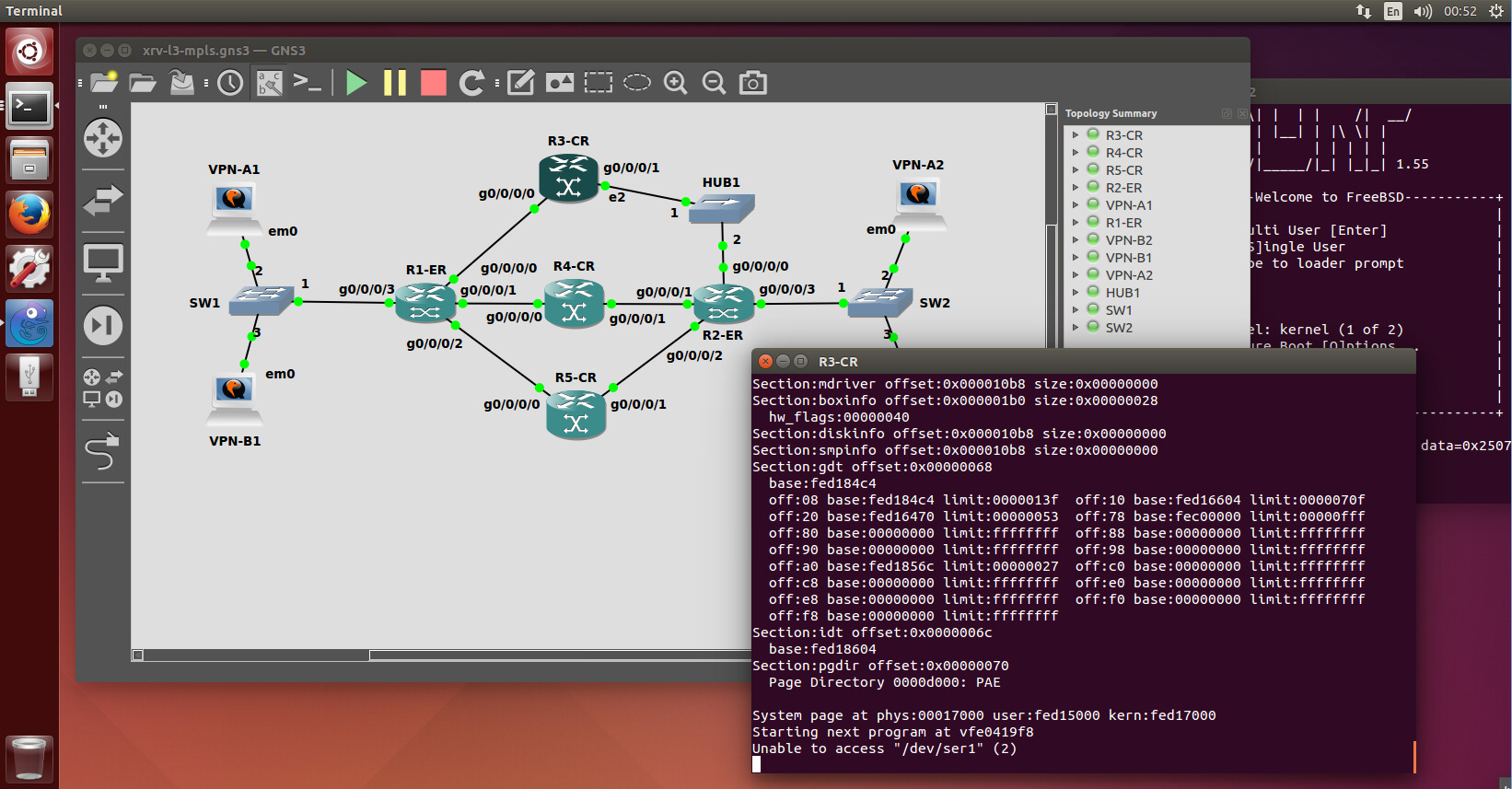
Task: Select R2-ER router node on canvas
Action: 724,304
